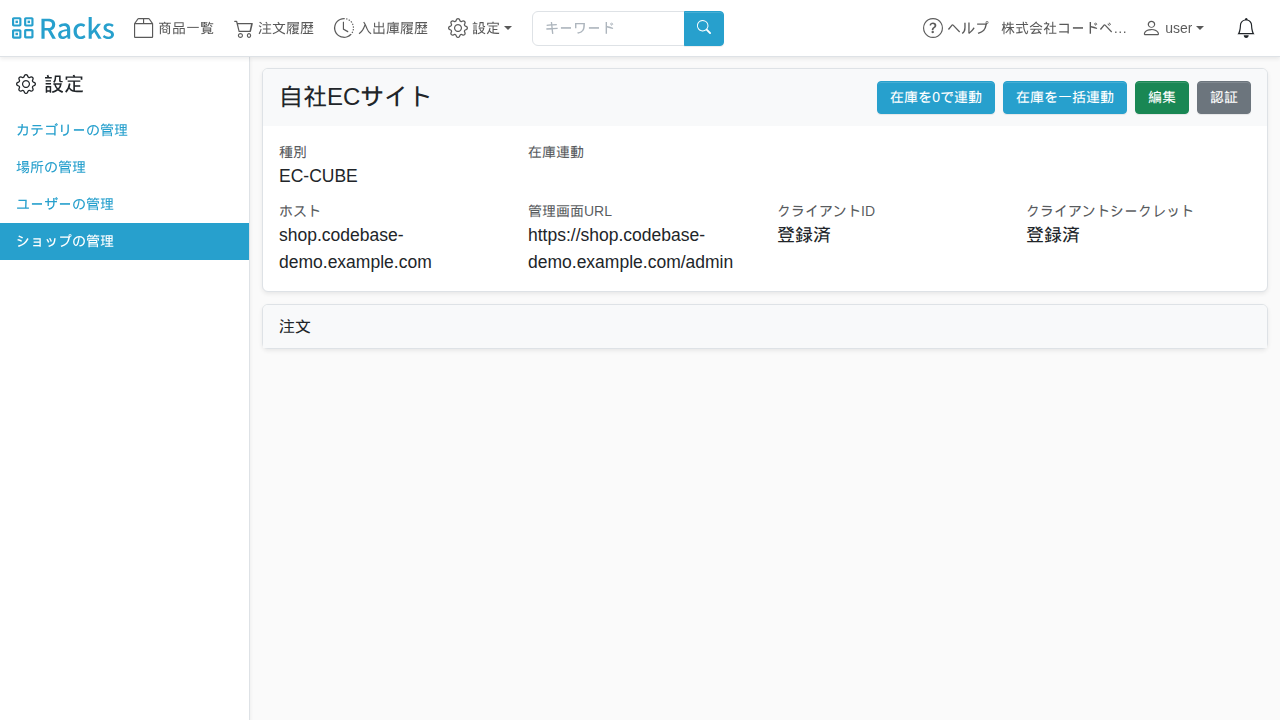Select ユーザーの管理 in sidebar

[65, 204]
